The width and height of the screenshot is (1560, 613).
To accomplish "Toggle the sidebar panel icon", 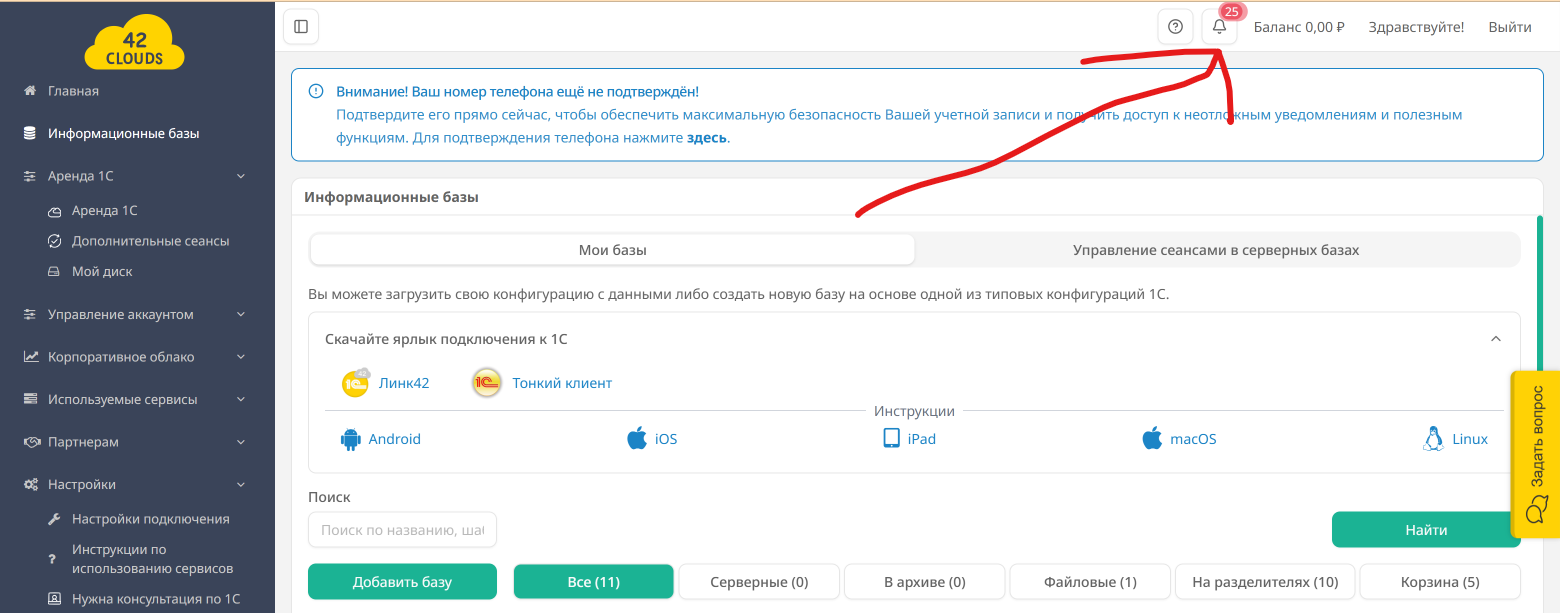I will click(x=301, y=27).
